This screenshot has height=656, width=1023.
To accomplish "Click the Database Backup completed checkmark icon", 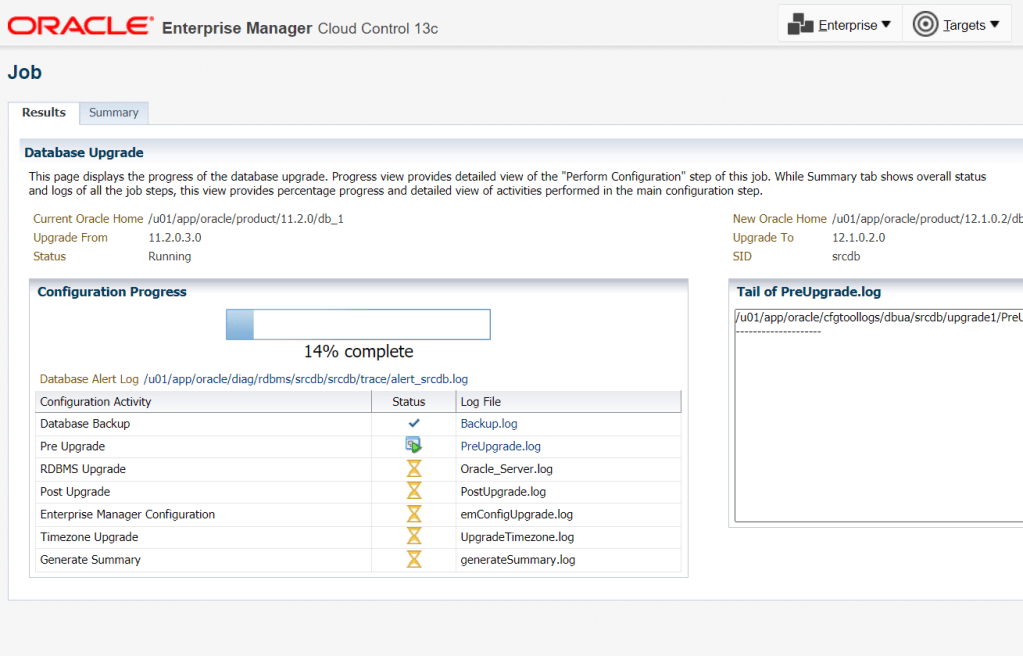I will click(x=414, y=423).
